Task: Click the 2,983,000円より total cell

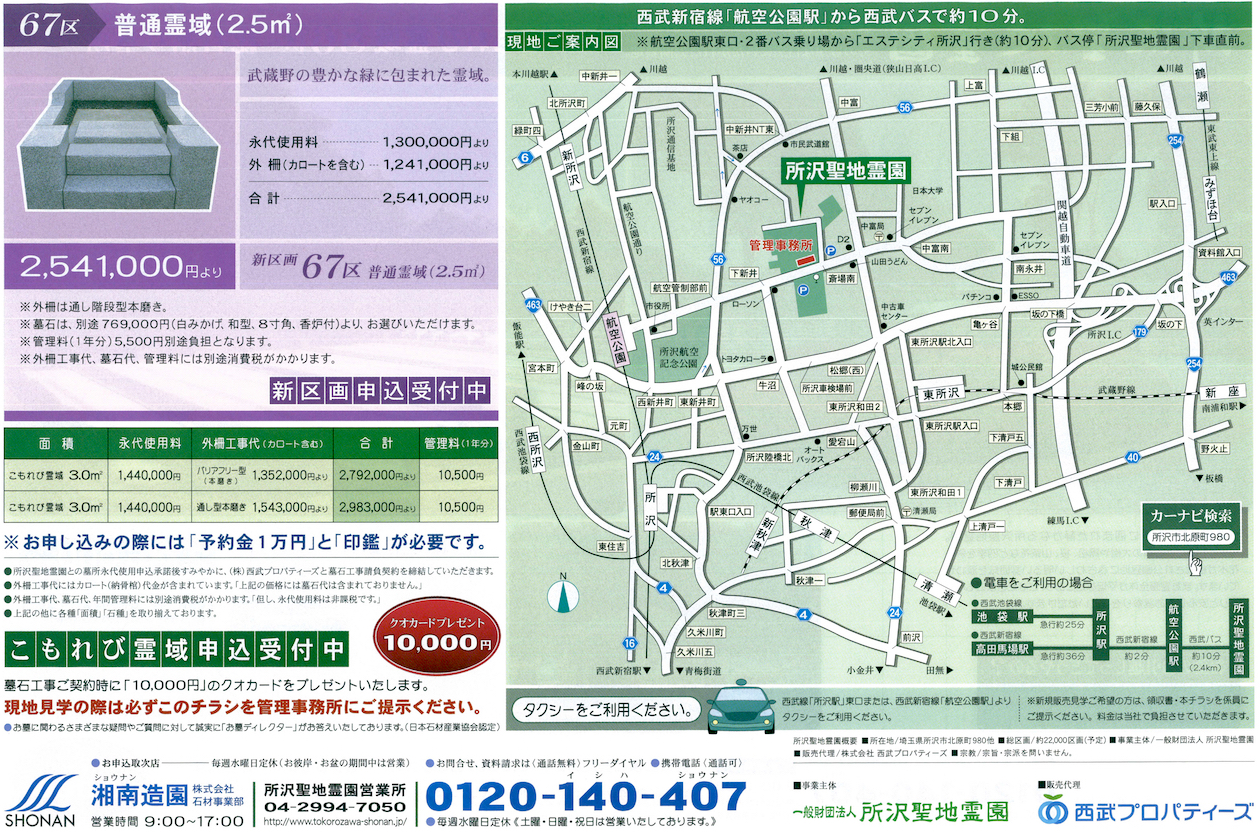Action: (x=376, y=508)
